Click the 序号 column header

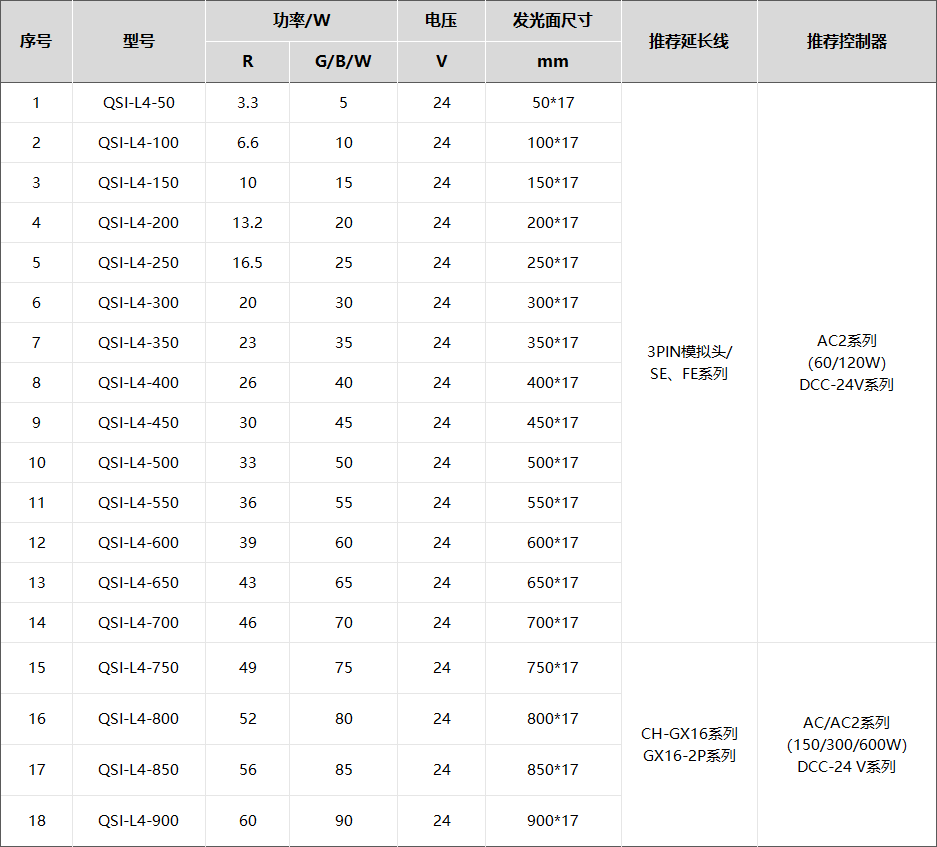coord(36,41)
